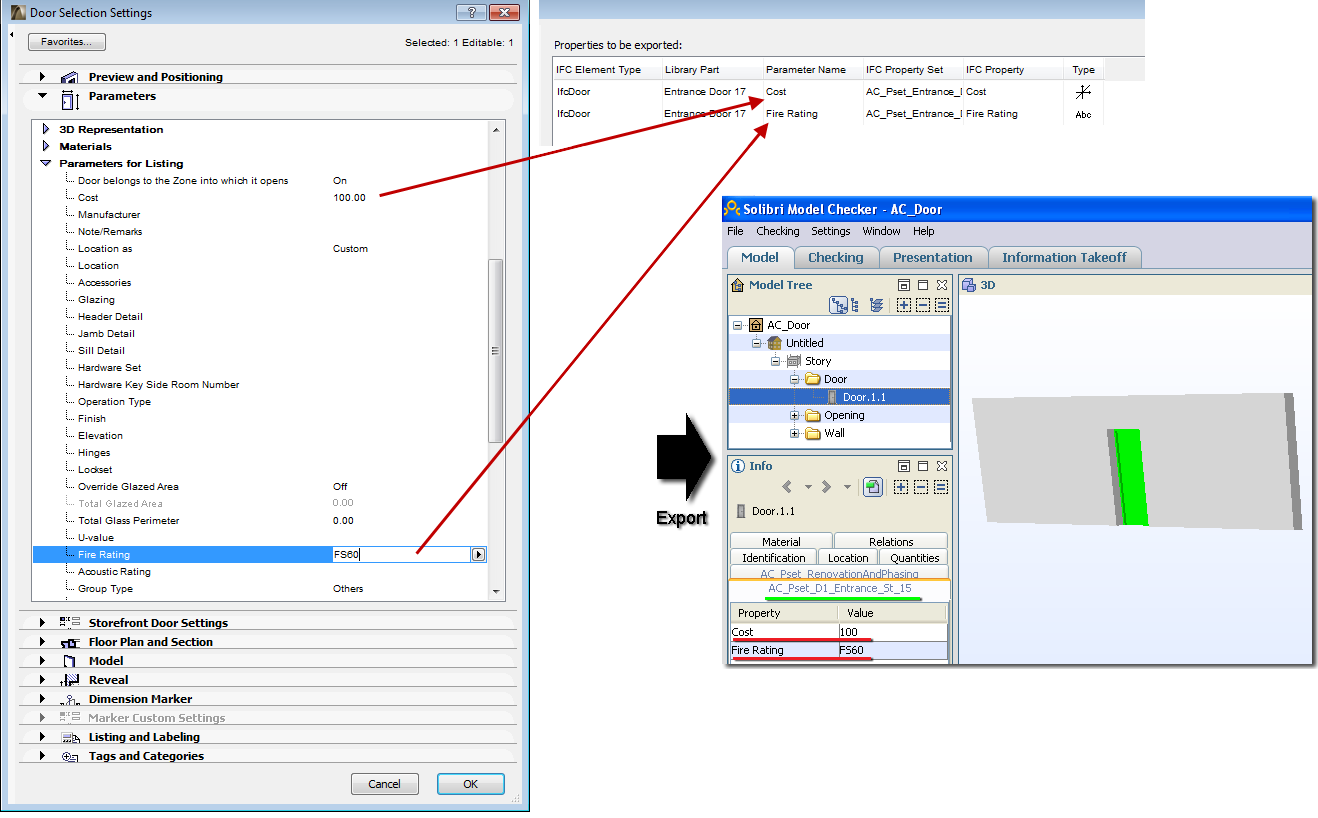This screenshot has height=818, width=1318.
Task: Click the Model Tree collapse-all minus icon
Action: 923,305
